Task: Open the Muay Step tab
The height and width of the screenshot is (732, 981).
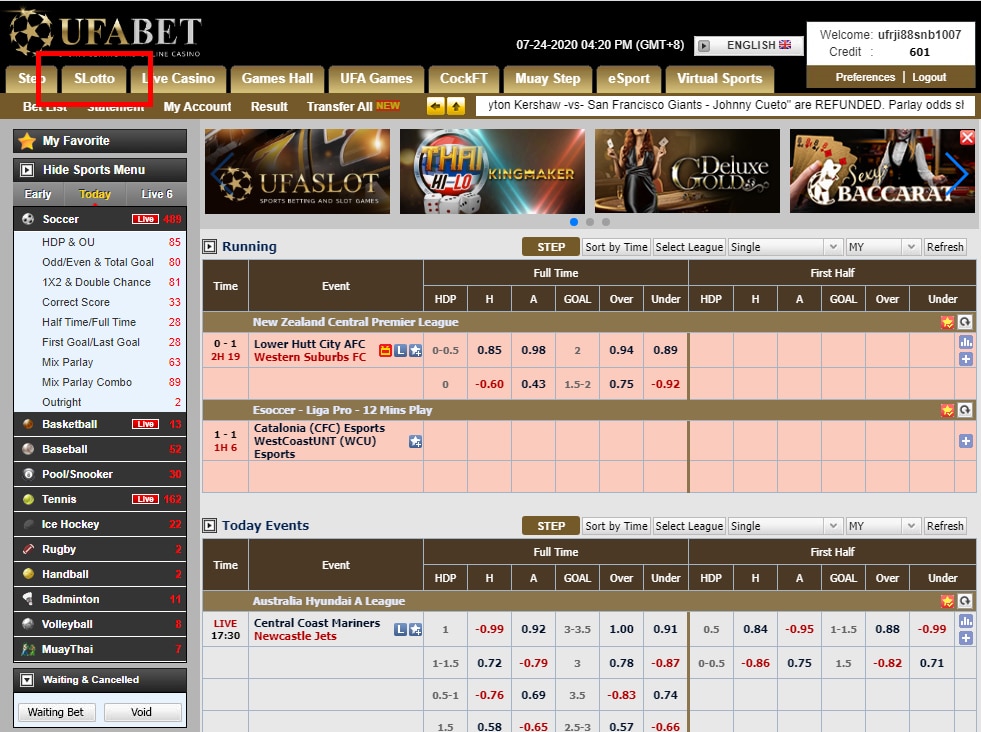Action: pos(547,79)
